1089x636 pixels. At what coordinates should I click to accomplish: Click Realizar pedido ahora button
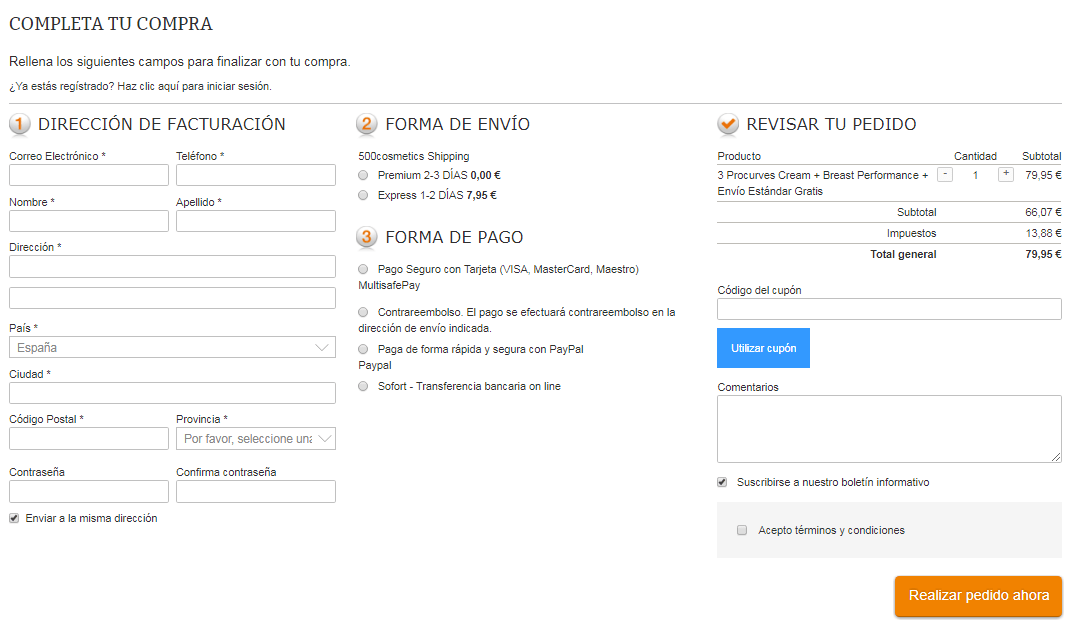(977, 596)
